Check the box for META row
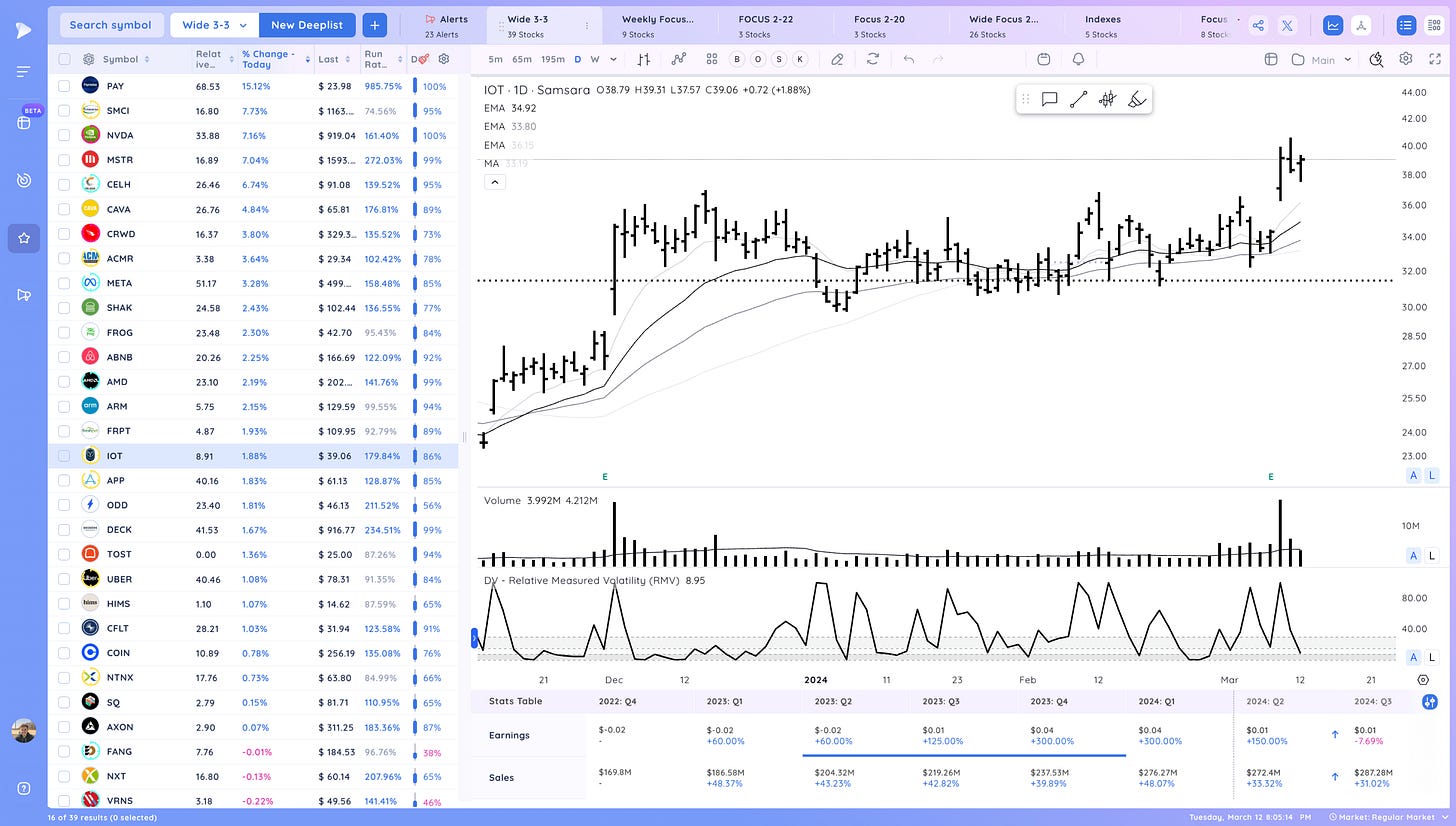Image resolution: width=1456 pixels, height=826 pixels. 64,283
